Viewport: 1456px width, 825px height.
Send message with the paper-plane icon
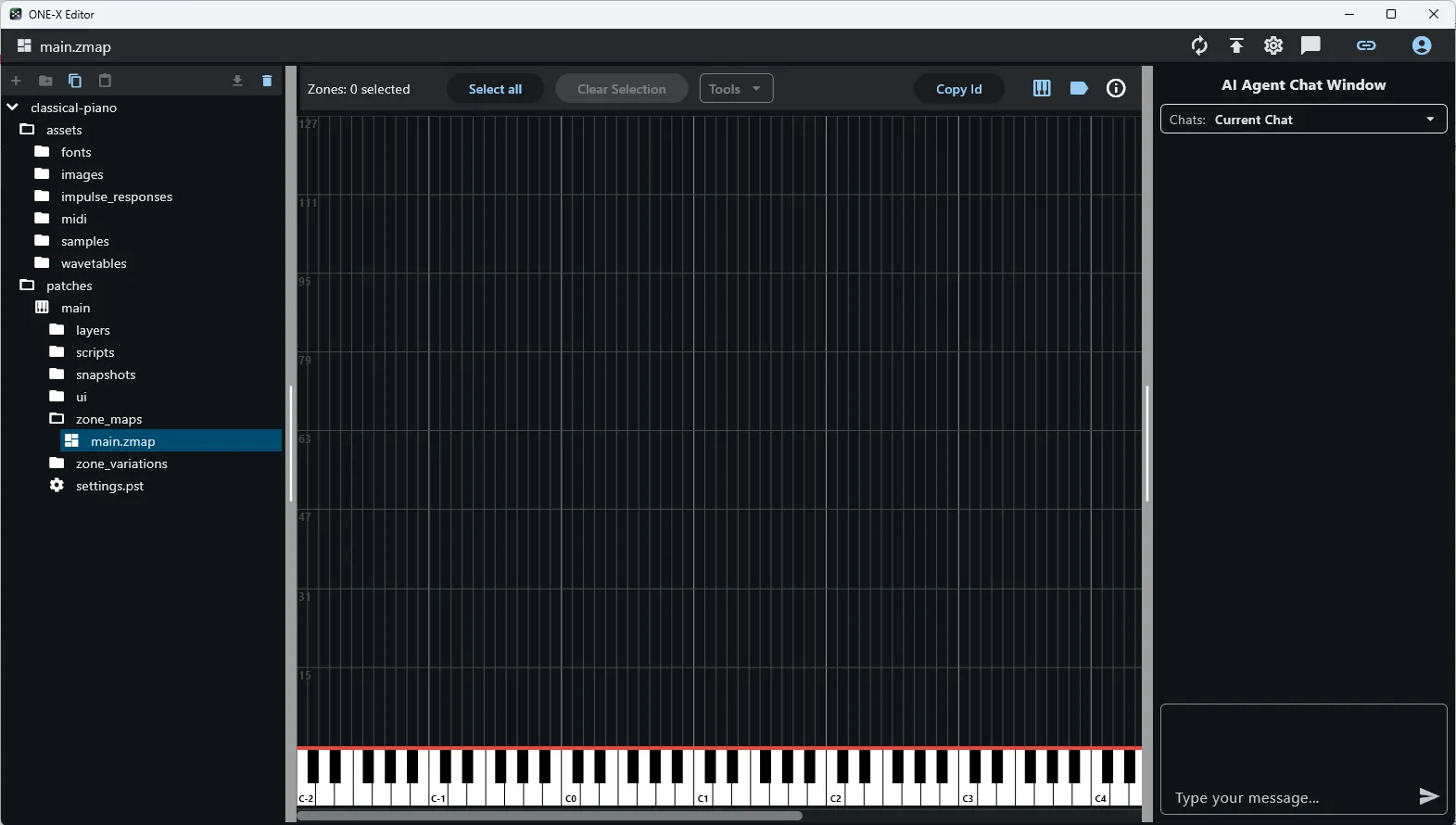(x=1428, y=796)
